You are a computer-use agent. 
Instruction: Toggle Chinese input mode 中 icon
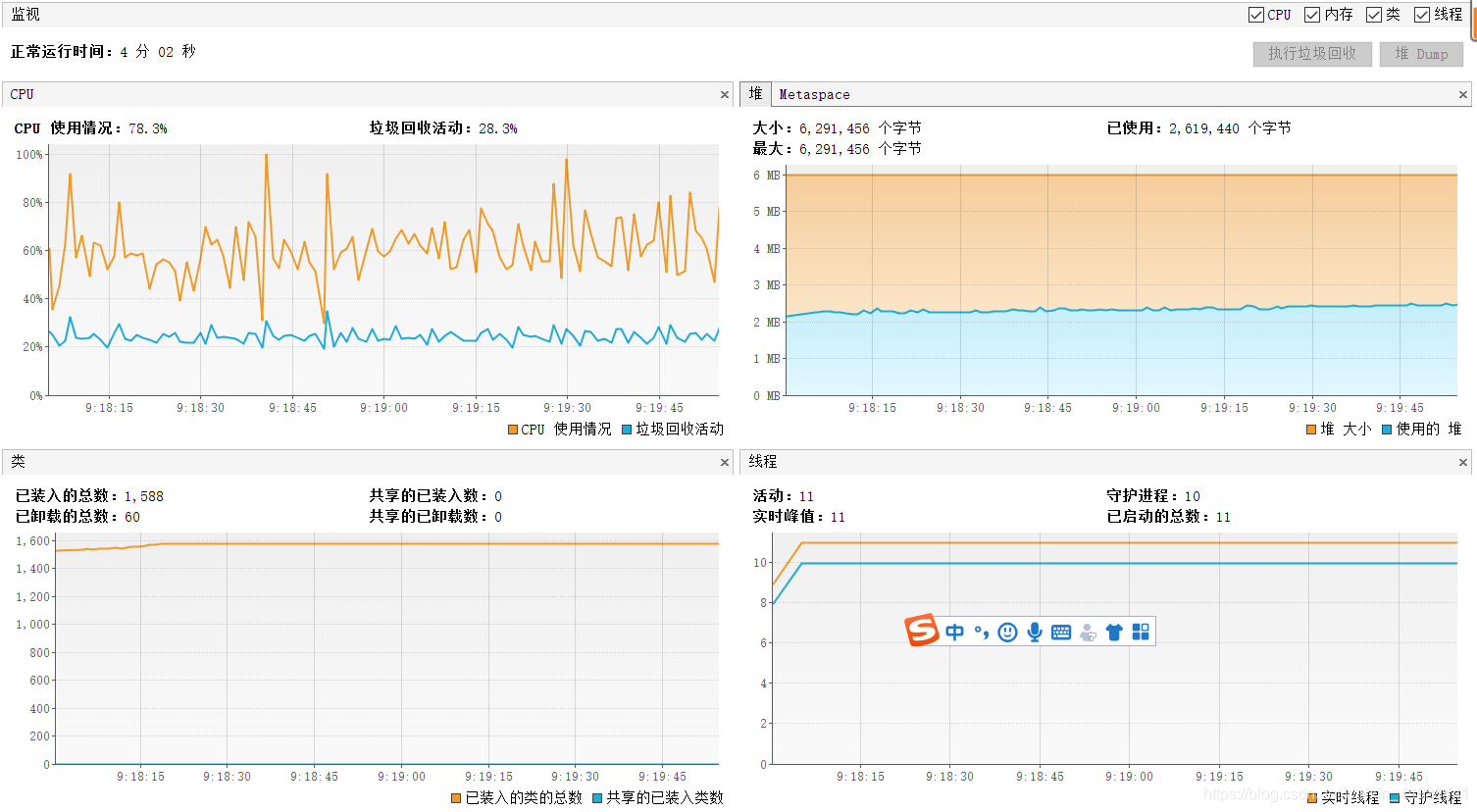[954, 633]
